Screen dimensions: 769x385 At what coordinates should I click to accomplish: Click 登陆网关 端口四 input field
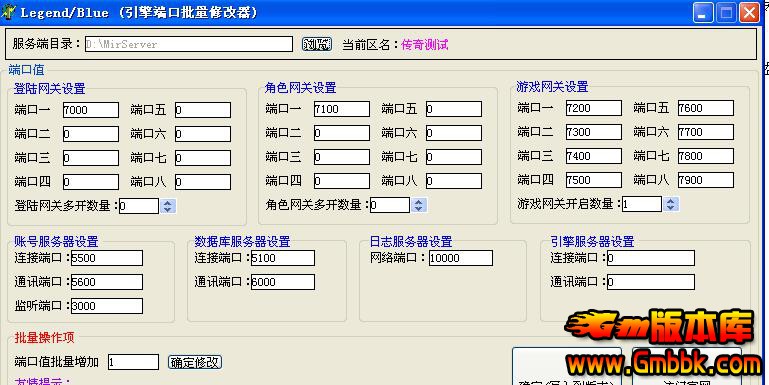coord(91,182)
